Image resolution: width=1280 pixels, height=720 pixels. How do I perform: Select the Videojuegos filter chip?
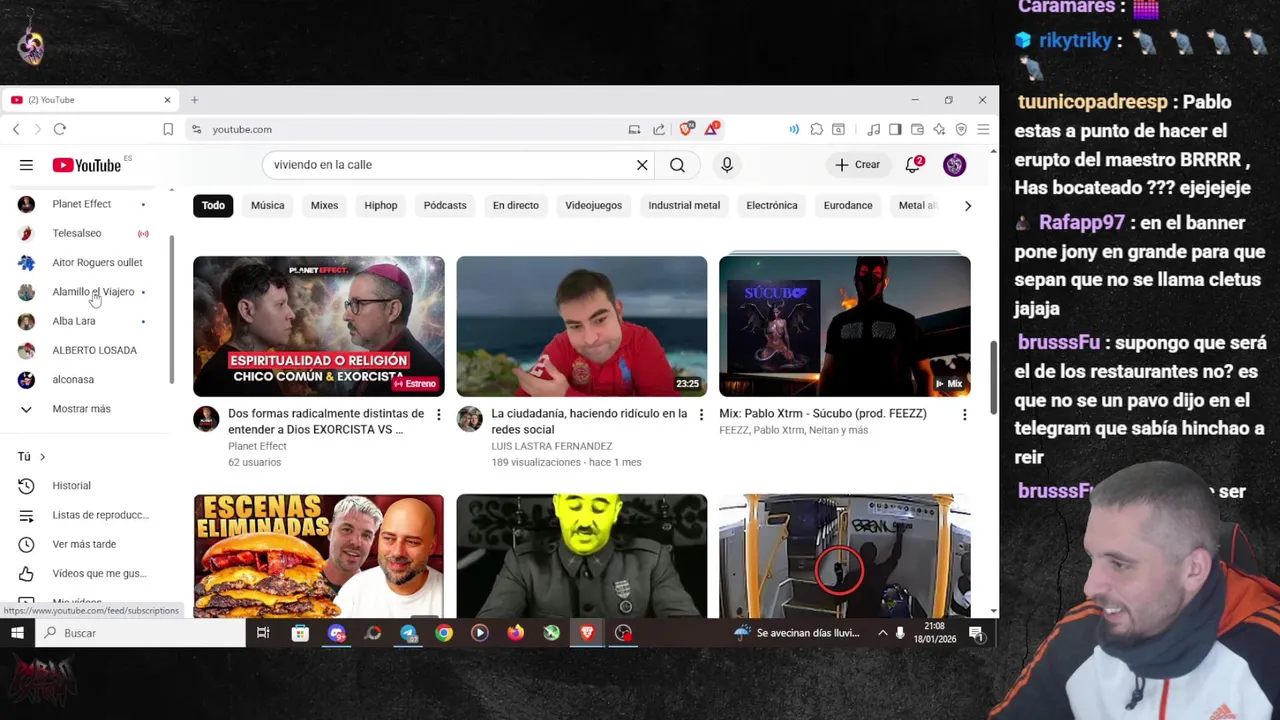click(x=593, y=205)
